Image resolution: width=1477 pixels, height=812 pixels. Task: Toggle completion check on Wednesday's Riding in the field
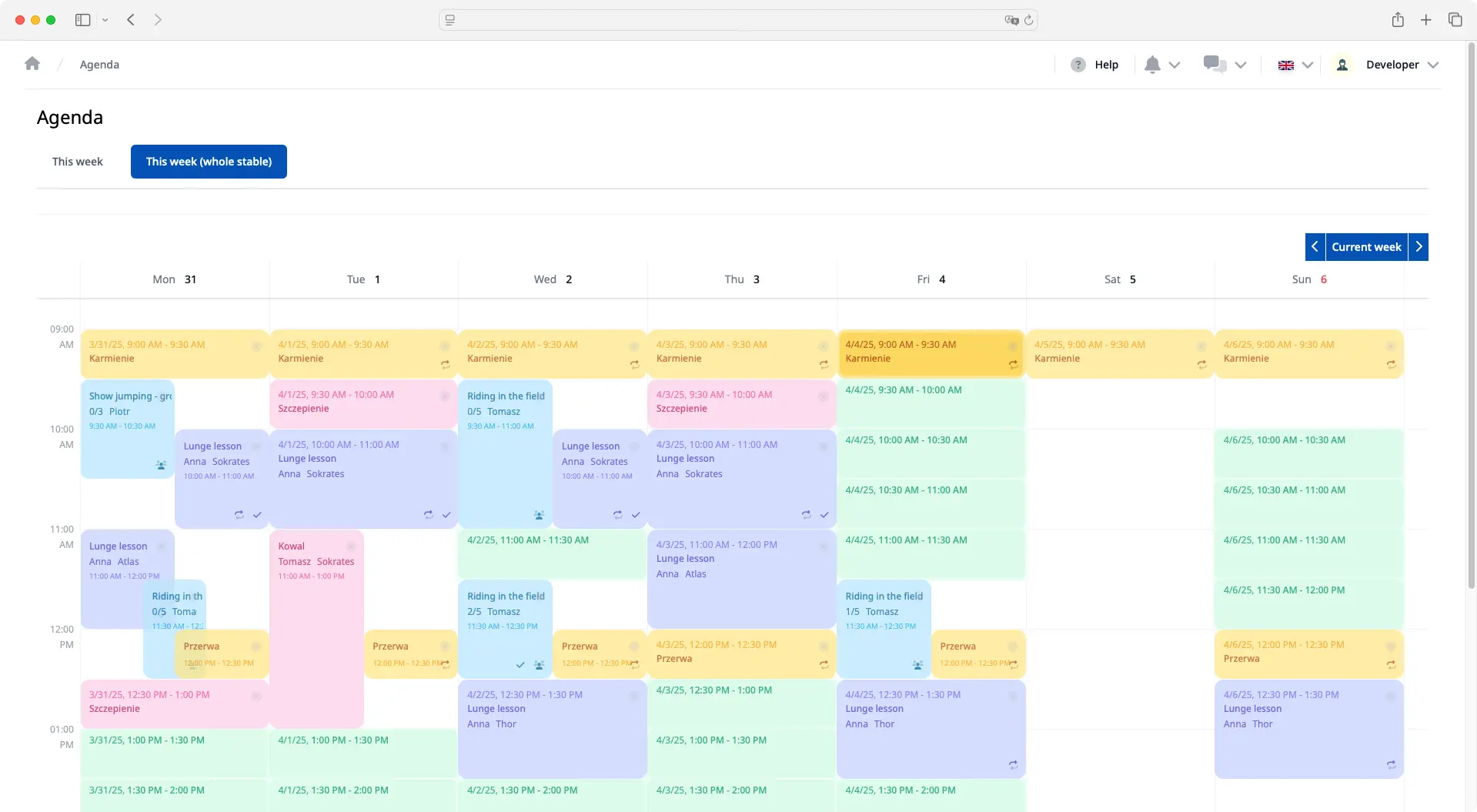pos(519,664)
